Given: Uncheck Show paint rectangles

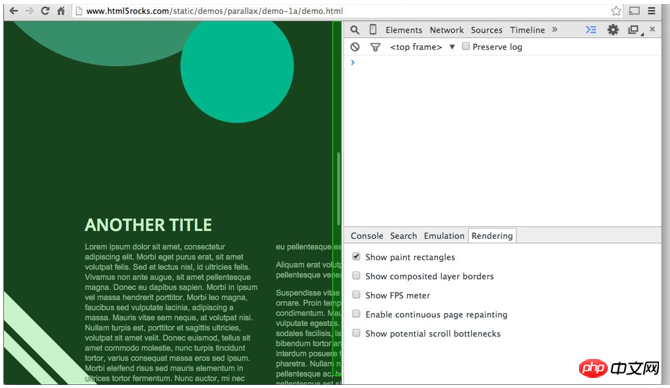Looking at the screenshot, I should pos(356,256).
